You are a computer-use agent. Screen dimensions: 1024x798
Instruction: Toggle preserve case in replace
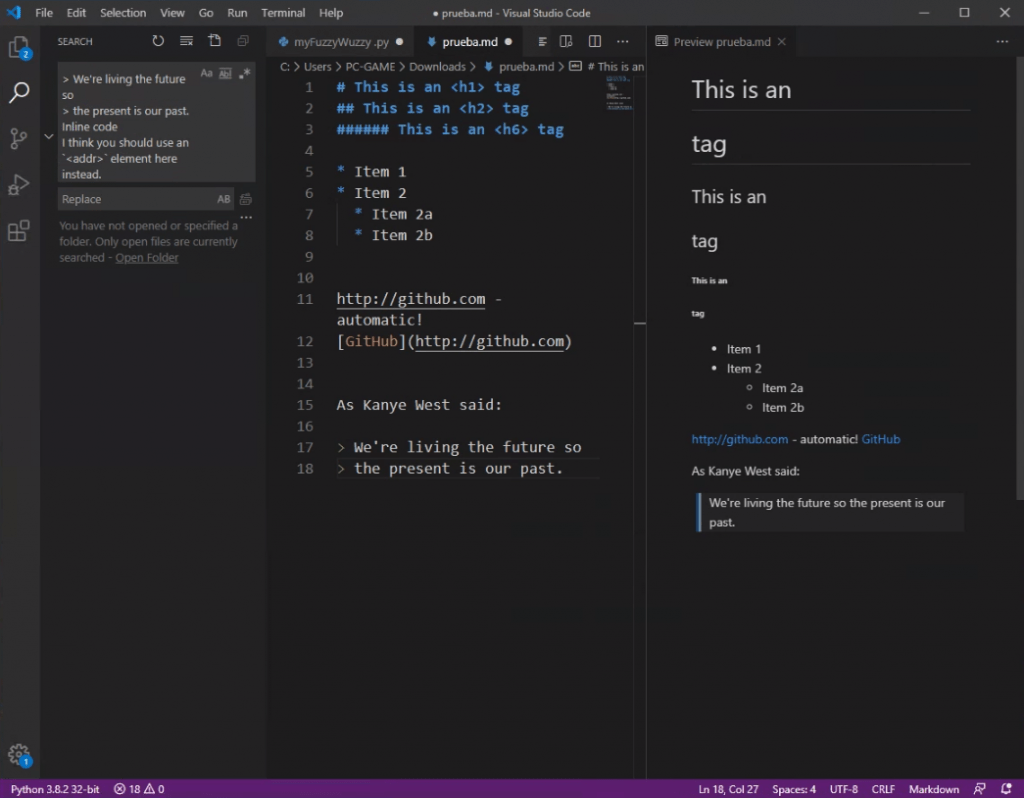pyautogui.click(x=224, y=199)
